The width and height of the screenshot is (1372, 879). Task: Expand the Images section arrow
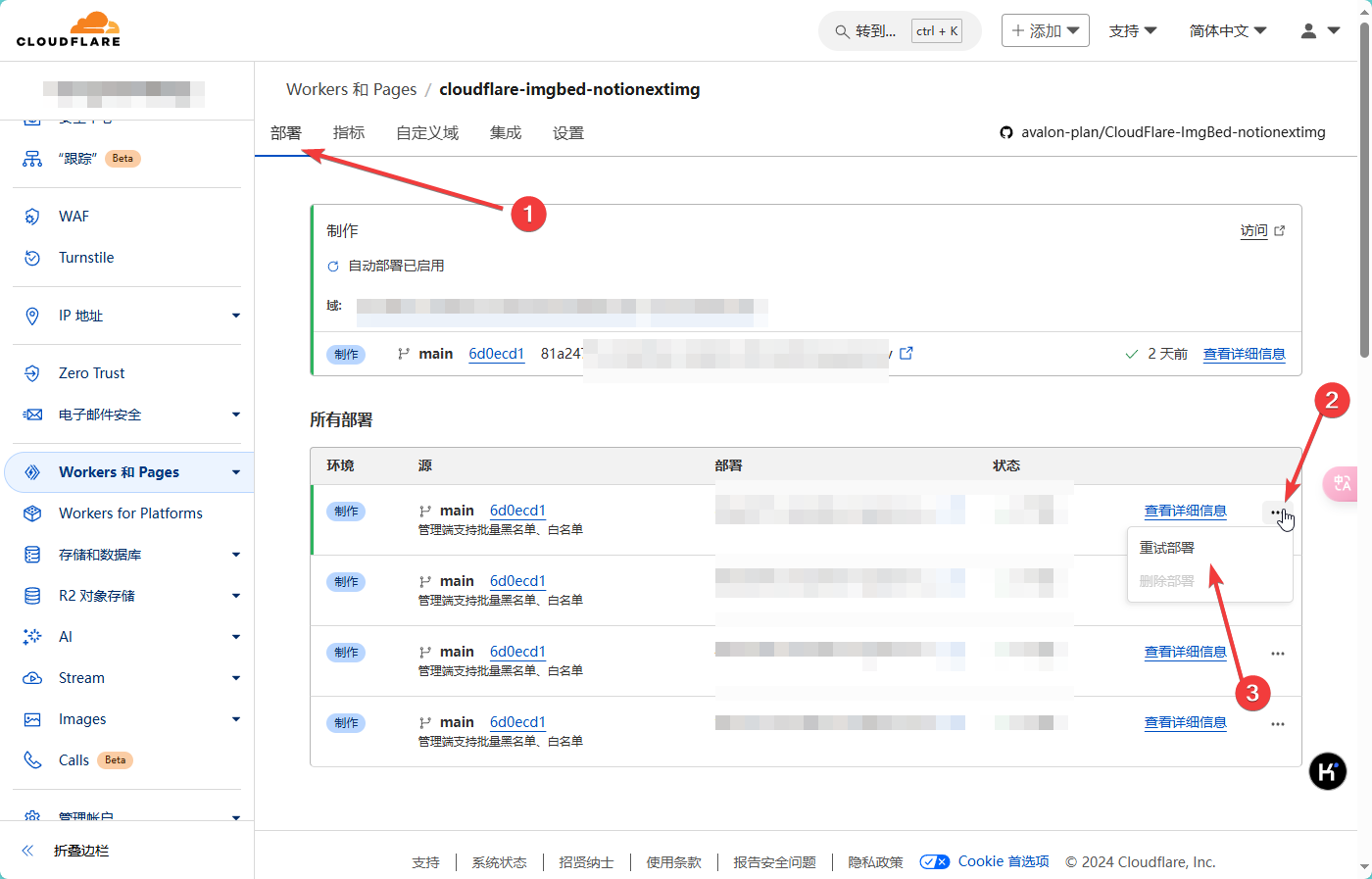236,719
